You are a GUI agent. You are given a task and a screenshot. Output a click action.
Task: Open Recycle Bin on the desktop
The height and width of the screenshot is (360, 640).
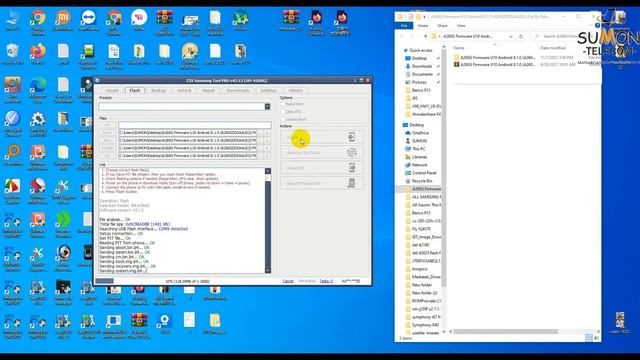(13, 52)
